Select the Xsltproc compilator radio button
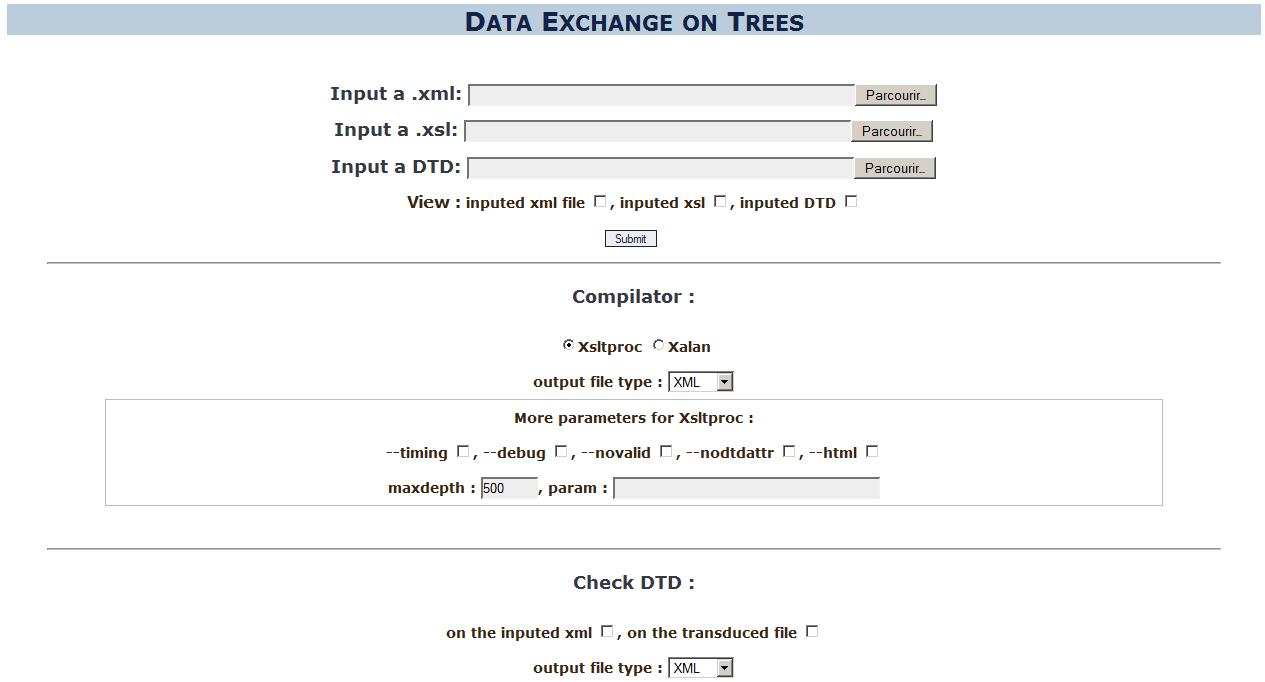 (x=568, y=345)
